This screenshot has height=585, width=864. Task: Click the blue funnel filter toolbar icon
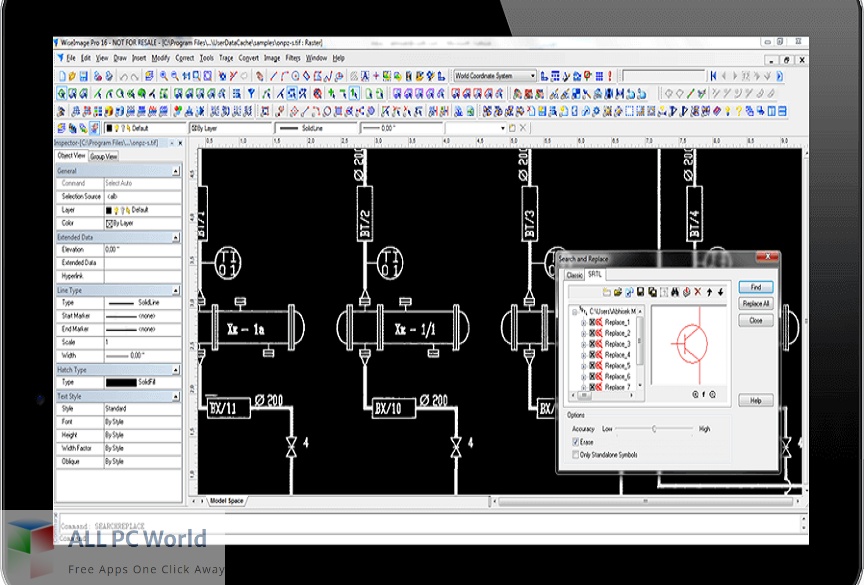click(251, 94)
